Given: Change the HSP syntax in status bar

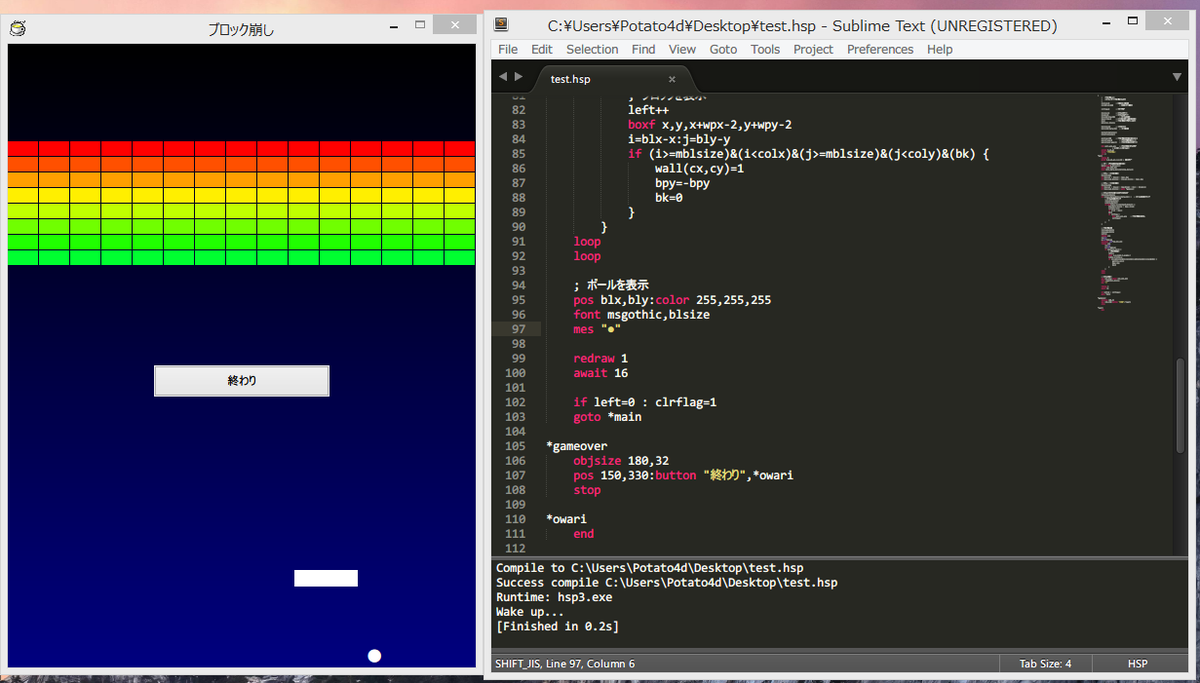Looking at the screenshot, I should 1137,664.
